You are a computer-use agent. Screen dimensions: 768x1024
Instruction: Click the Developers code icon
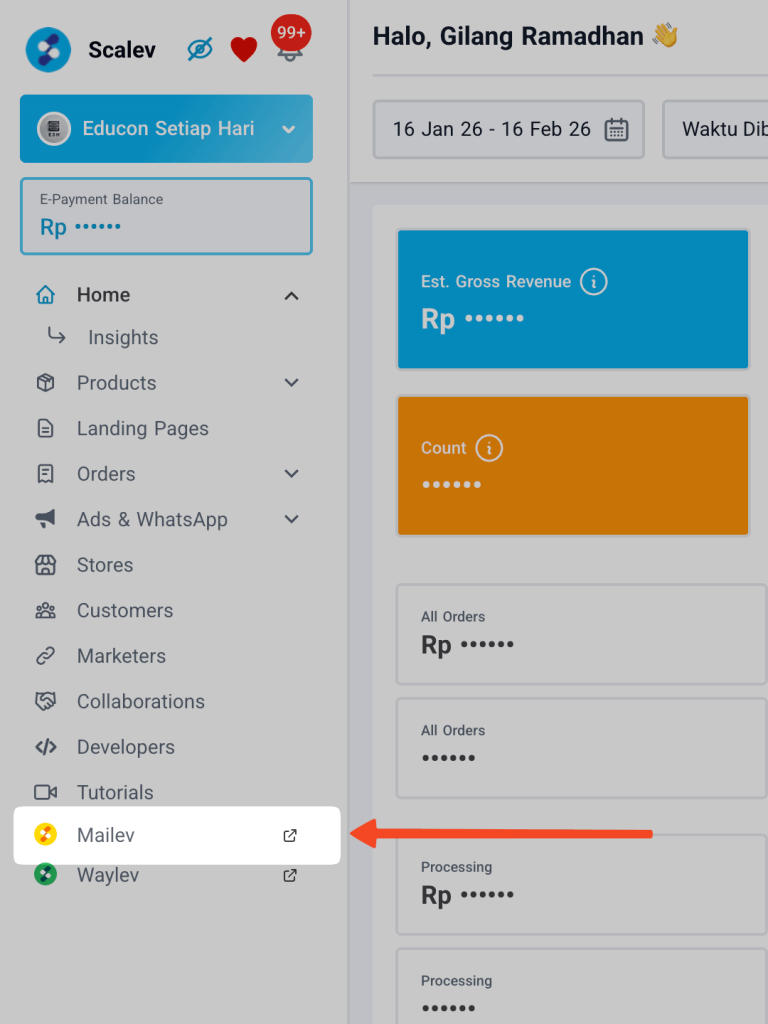point(45,747)
